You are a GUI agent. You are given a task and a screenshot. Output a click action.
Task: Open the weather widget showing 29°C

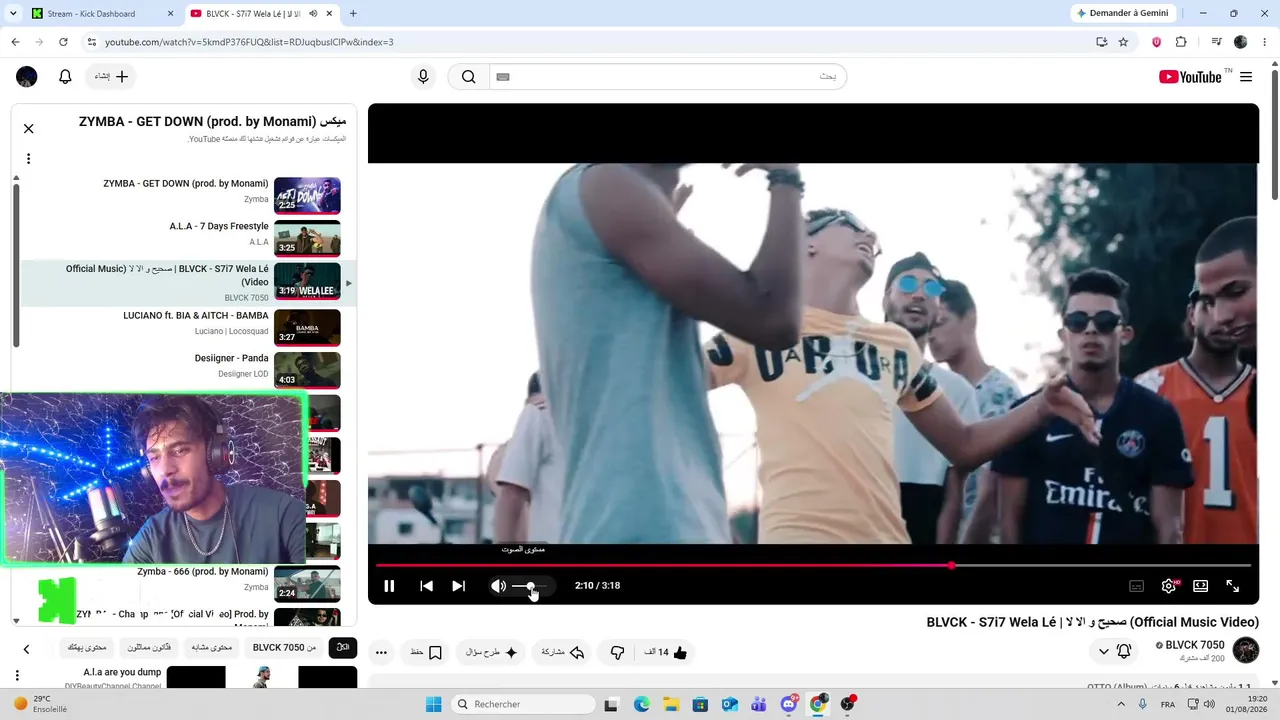40,704
